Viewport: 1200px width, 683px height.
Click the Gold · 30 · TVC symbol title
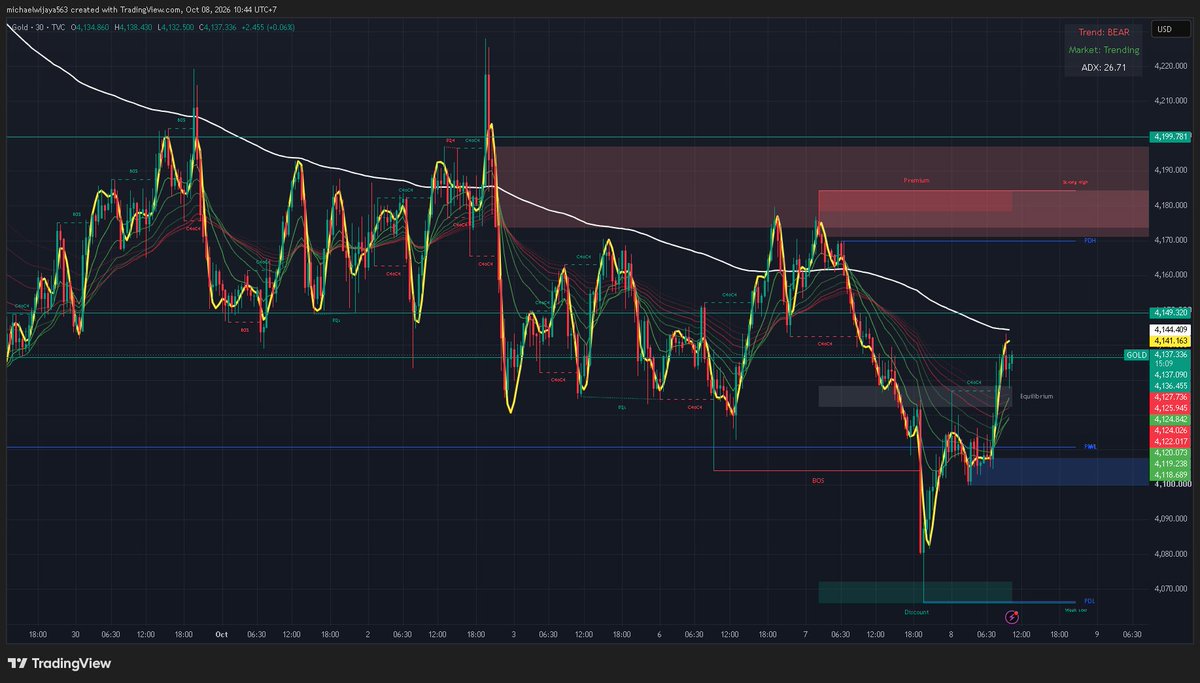click(x=37, y=27)
